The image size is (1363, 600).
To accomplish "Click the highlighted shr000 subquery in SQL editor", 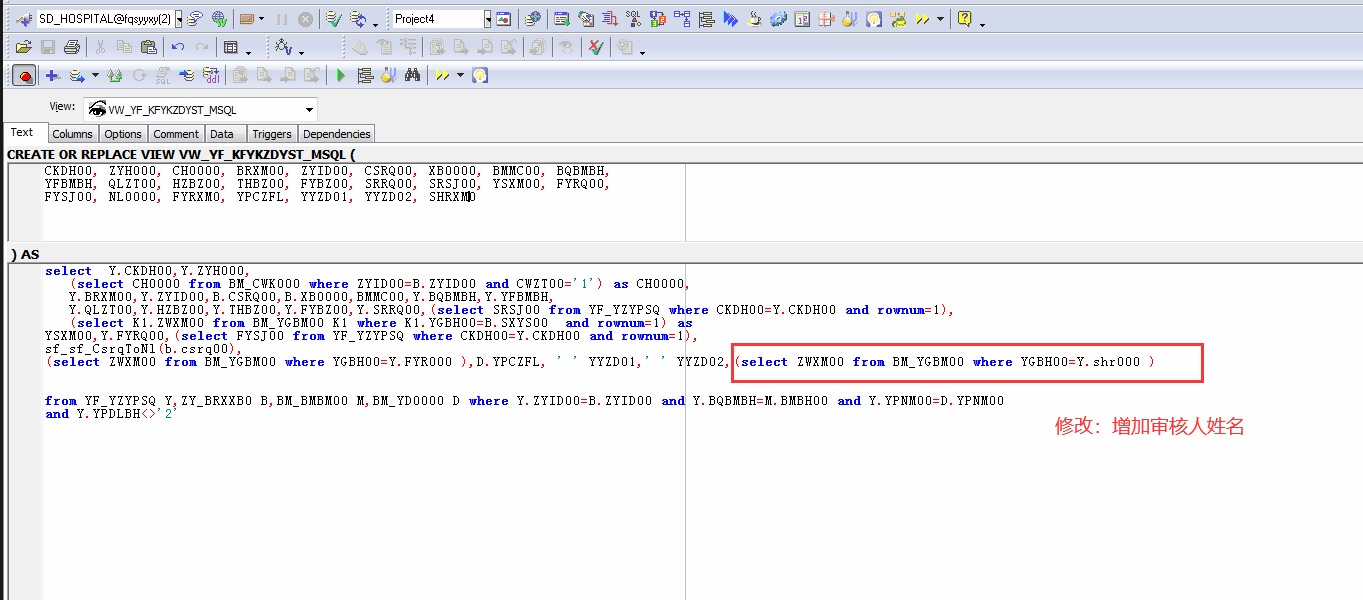I will click(x=945, y=362).
